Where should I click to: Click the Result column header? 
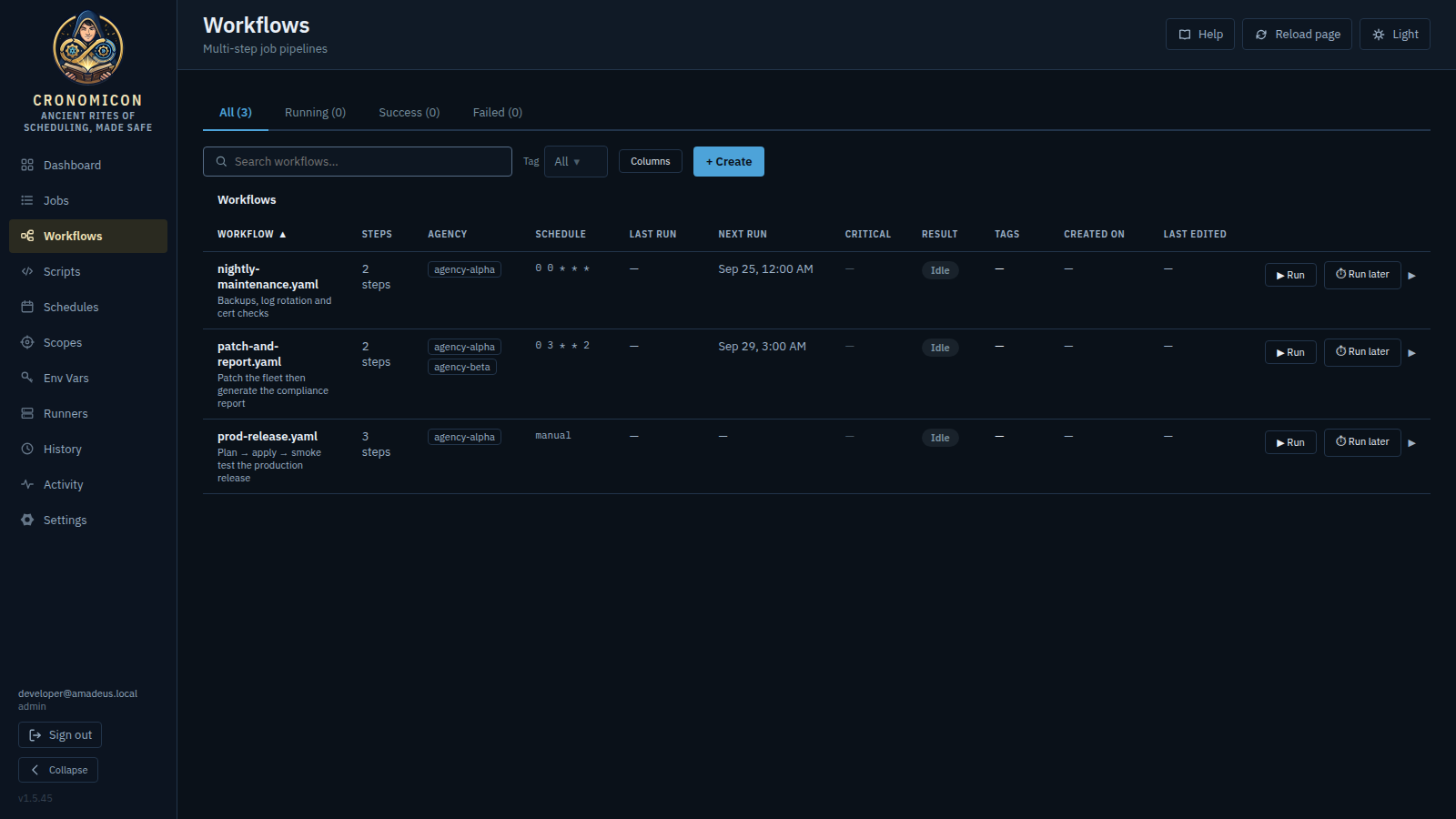pyautogui.click(x=940, y=234)
